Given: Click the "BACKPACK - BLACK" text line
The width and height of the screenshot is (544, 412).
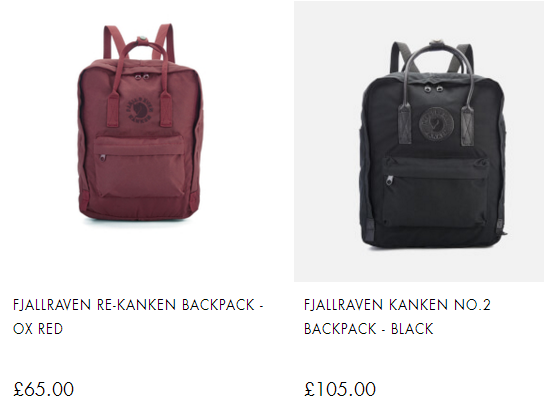Looking at the screenshot, I should tap(369, 329).
